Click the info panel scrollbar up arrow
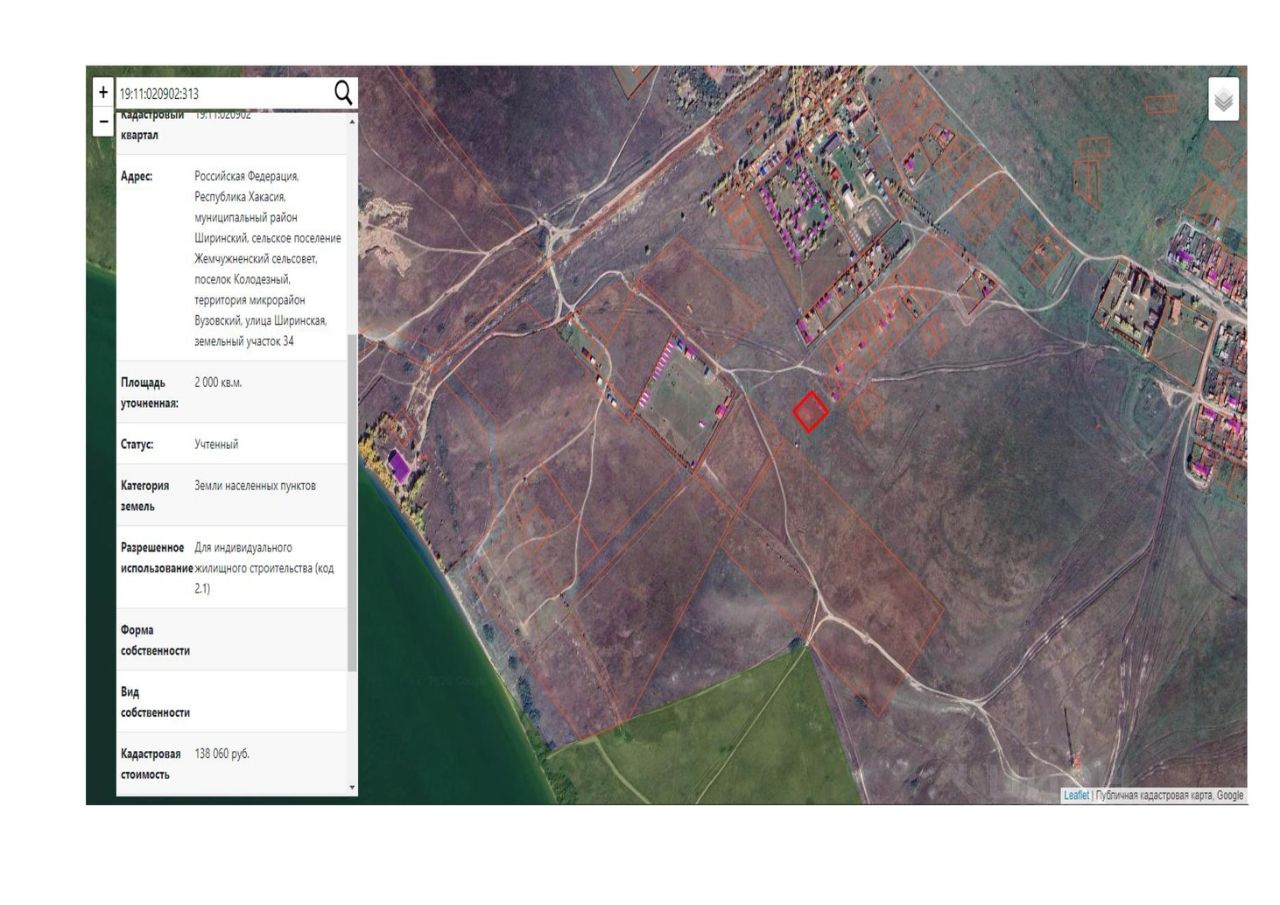Image resolution: width=1280 pixels, height=905 pixels. coord(351,122)
